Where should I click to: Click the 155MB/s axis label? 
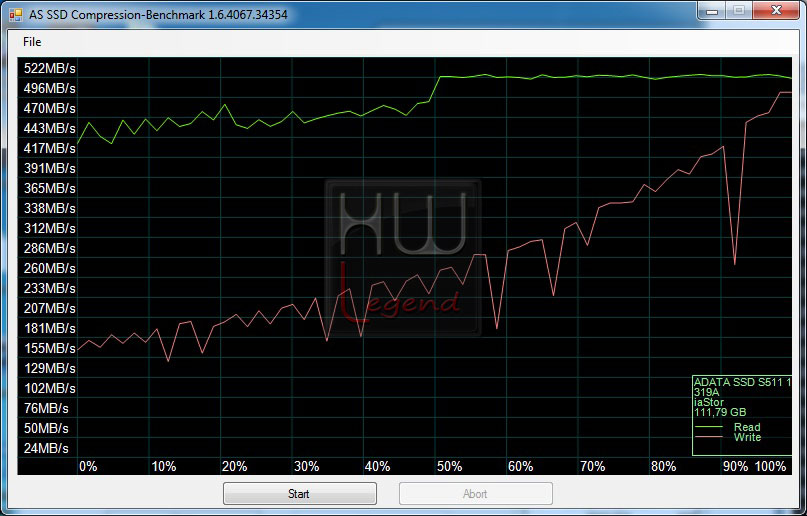[x=49, y=348]
